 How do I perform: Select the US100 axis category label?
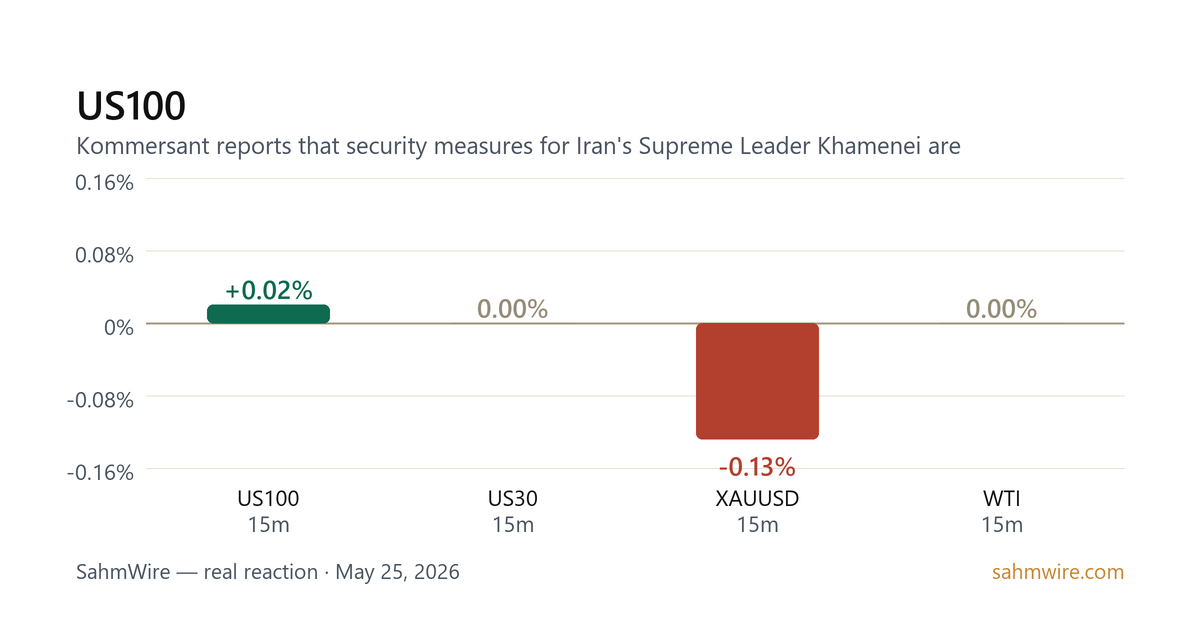coord(268,498)
